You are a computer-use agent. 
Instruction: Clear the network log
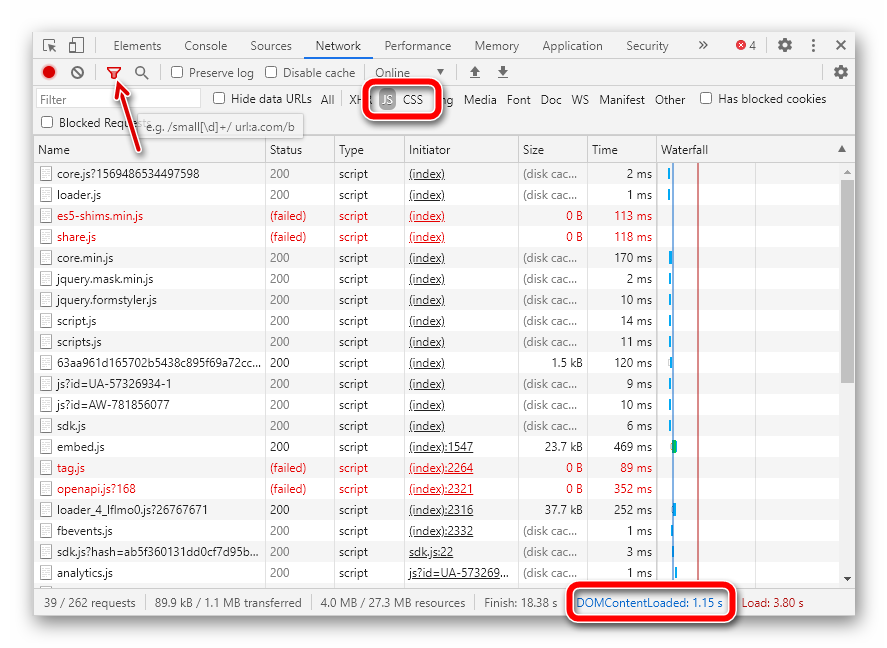pyautogui.click(x=77, y=72)
